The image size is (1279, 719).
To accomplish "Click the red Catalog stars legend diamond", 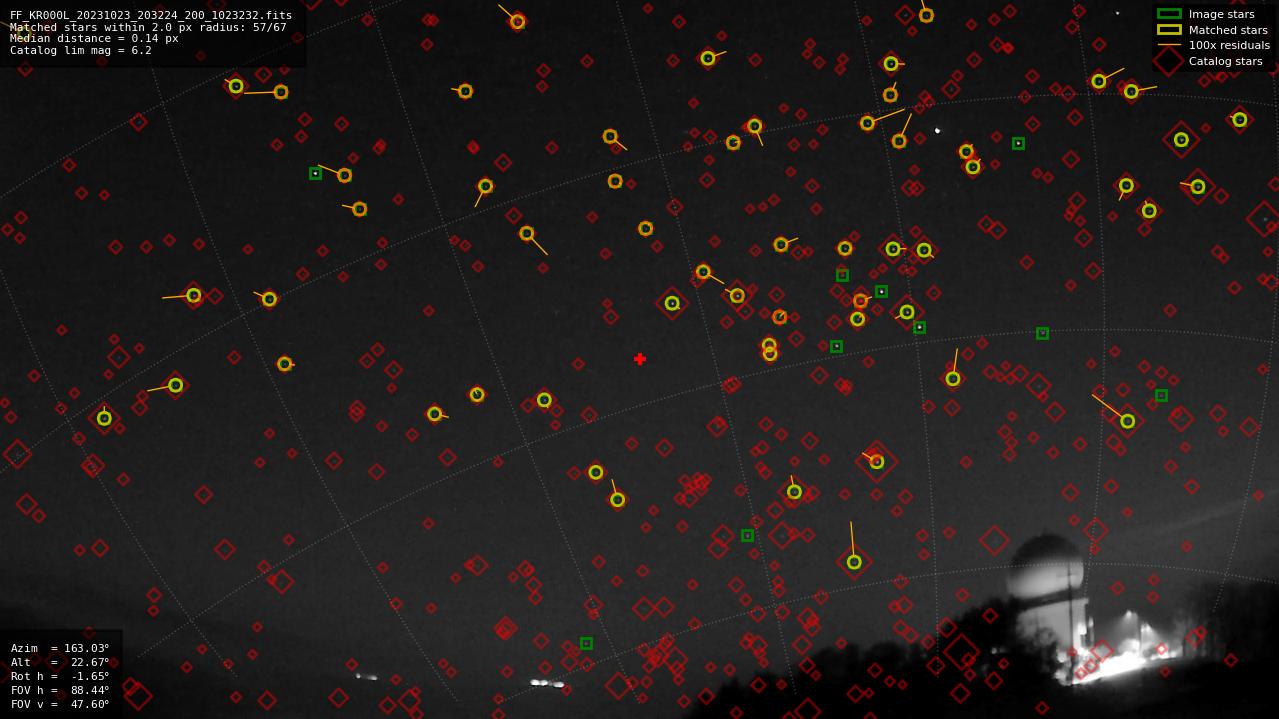I will tap(1169, 61).
